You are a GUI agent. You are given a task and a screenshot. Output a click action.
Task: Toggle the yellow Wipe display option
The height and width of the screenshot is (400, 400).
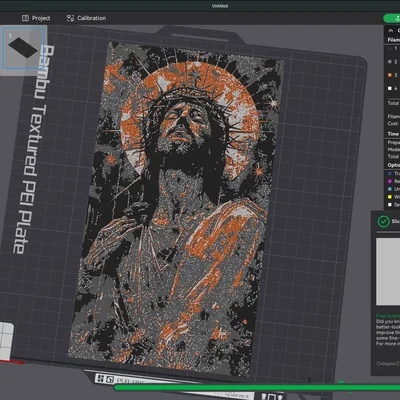(389, 197)
